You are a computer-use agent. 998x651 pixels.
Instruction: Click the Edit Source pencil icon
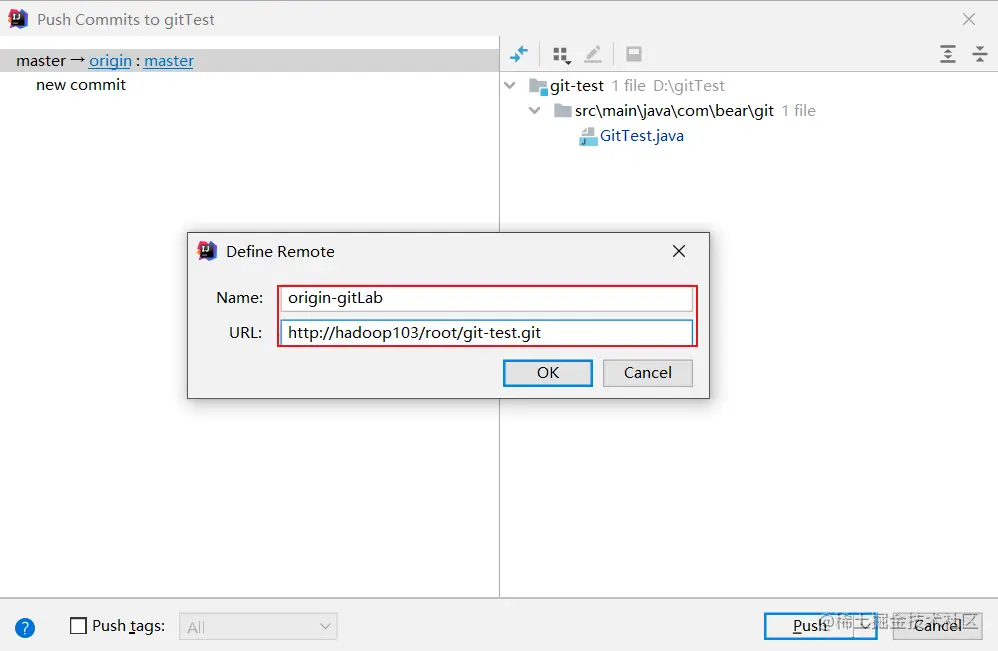pyautogui.click(x=593, y=55)
